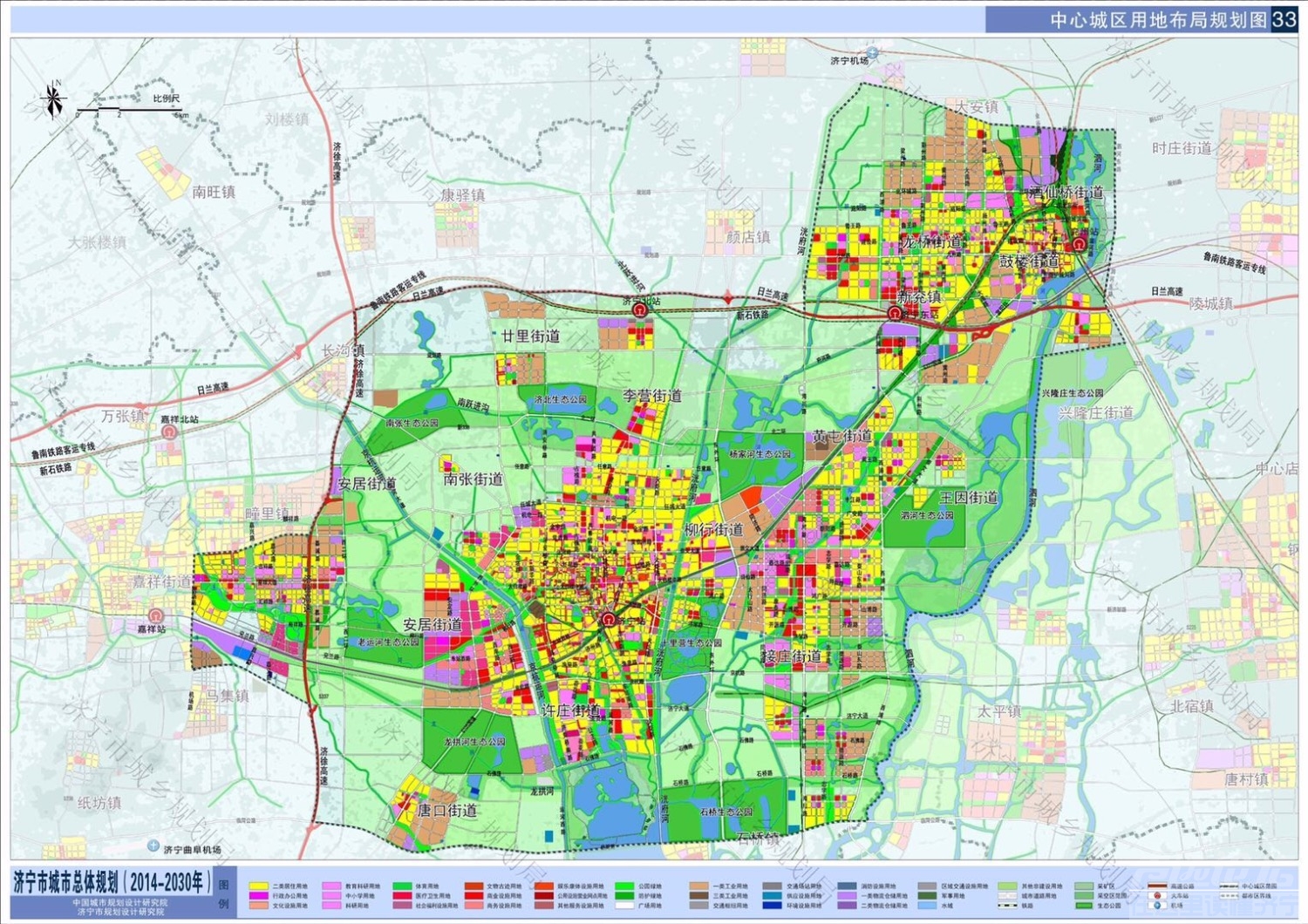Click the central 济宁站 railway station icon

coord(609,620)
